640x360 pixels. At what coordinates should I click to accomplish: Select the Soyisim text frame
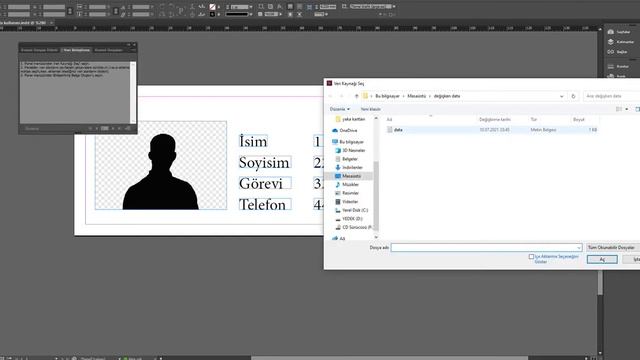[264, 162]
